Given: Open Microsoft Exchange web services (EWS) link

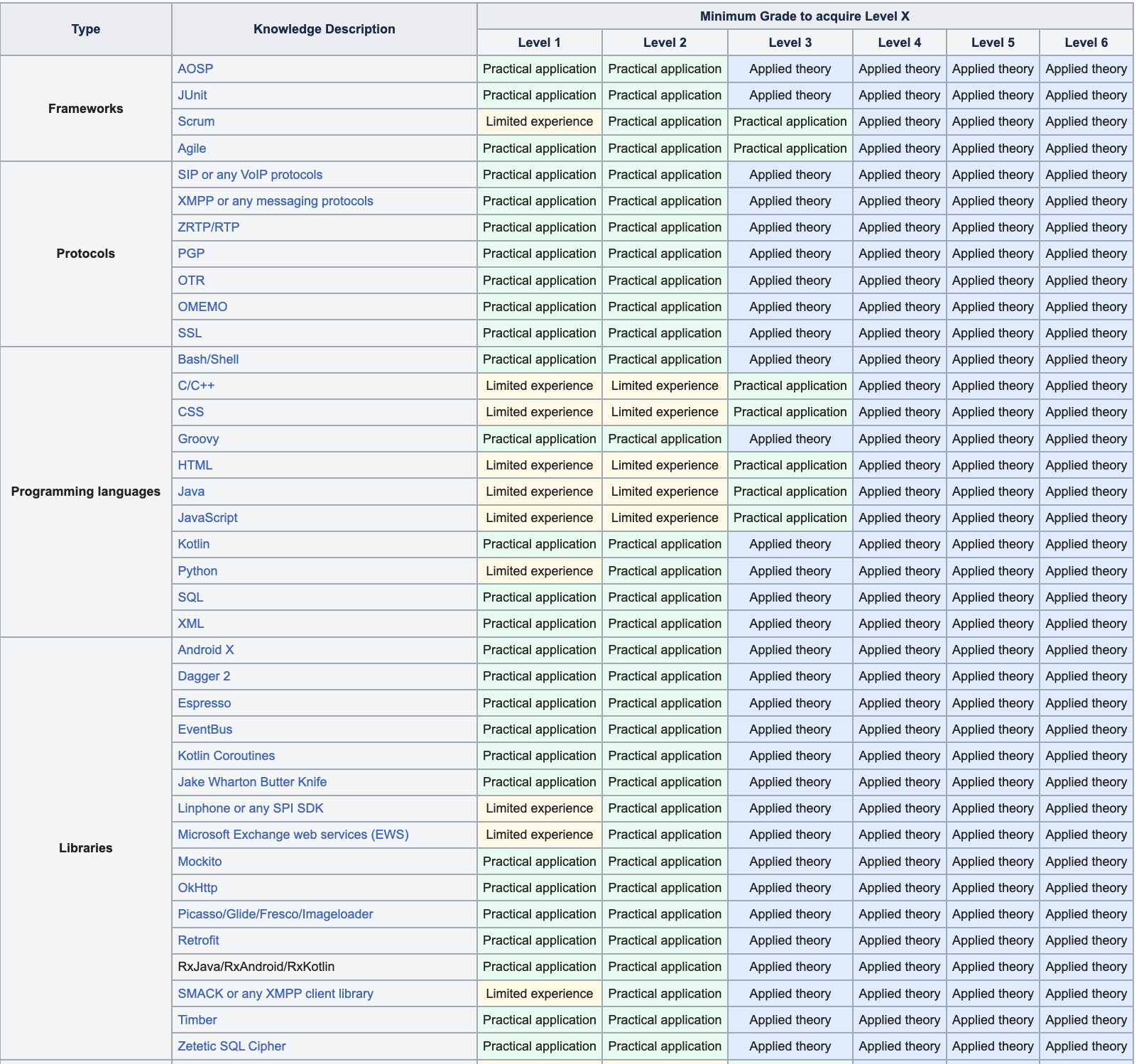Looking at the screenshot, I should [x=293, y=835].
